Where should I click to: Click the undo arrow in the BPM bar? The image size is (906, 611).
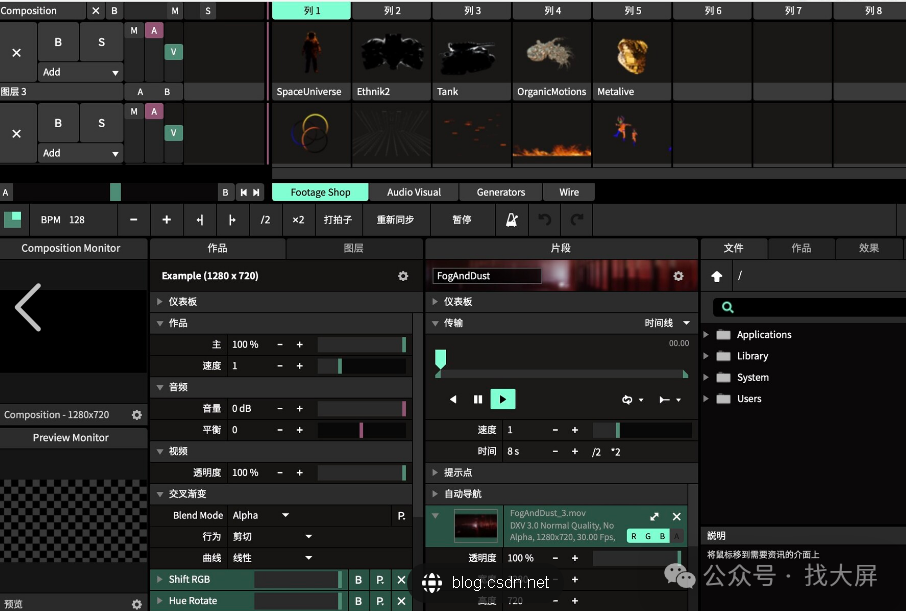(545, 219)
